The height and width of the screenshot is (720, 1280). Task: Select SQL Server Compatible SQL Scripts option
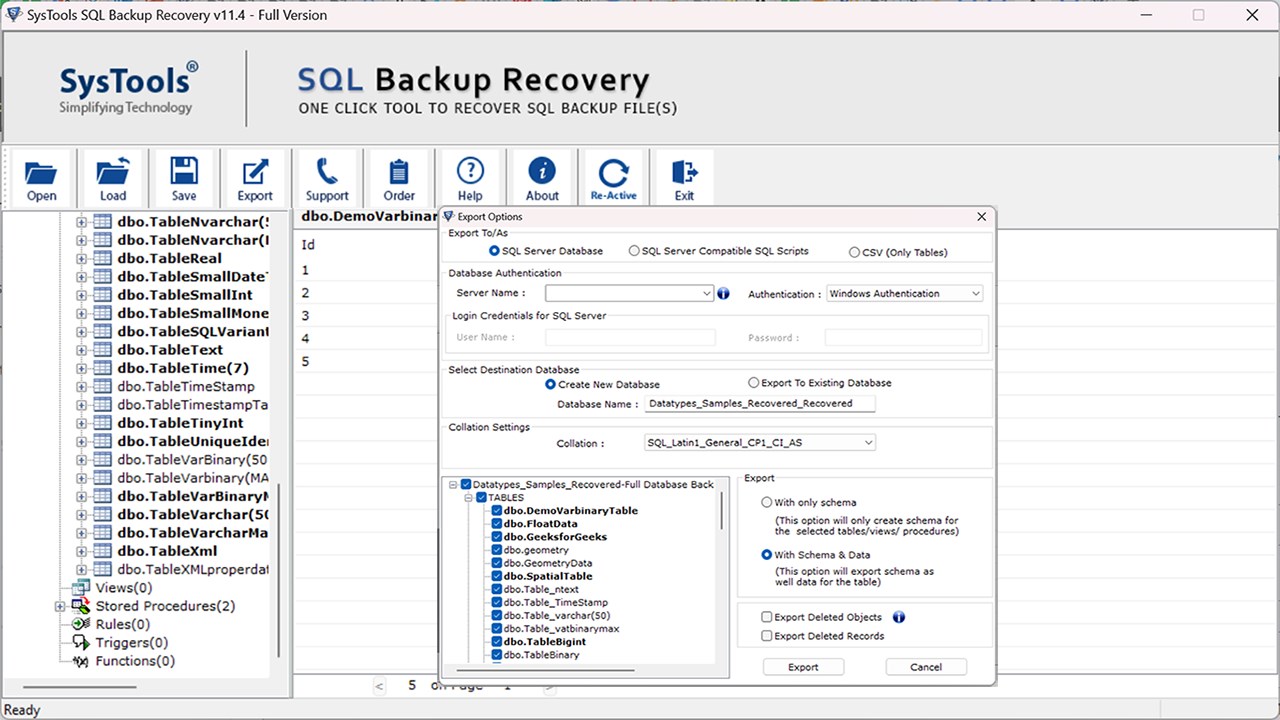634,251
